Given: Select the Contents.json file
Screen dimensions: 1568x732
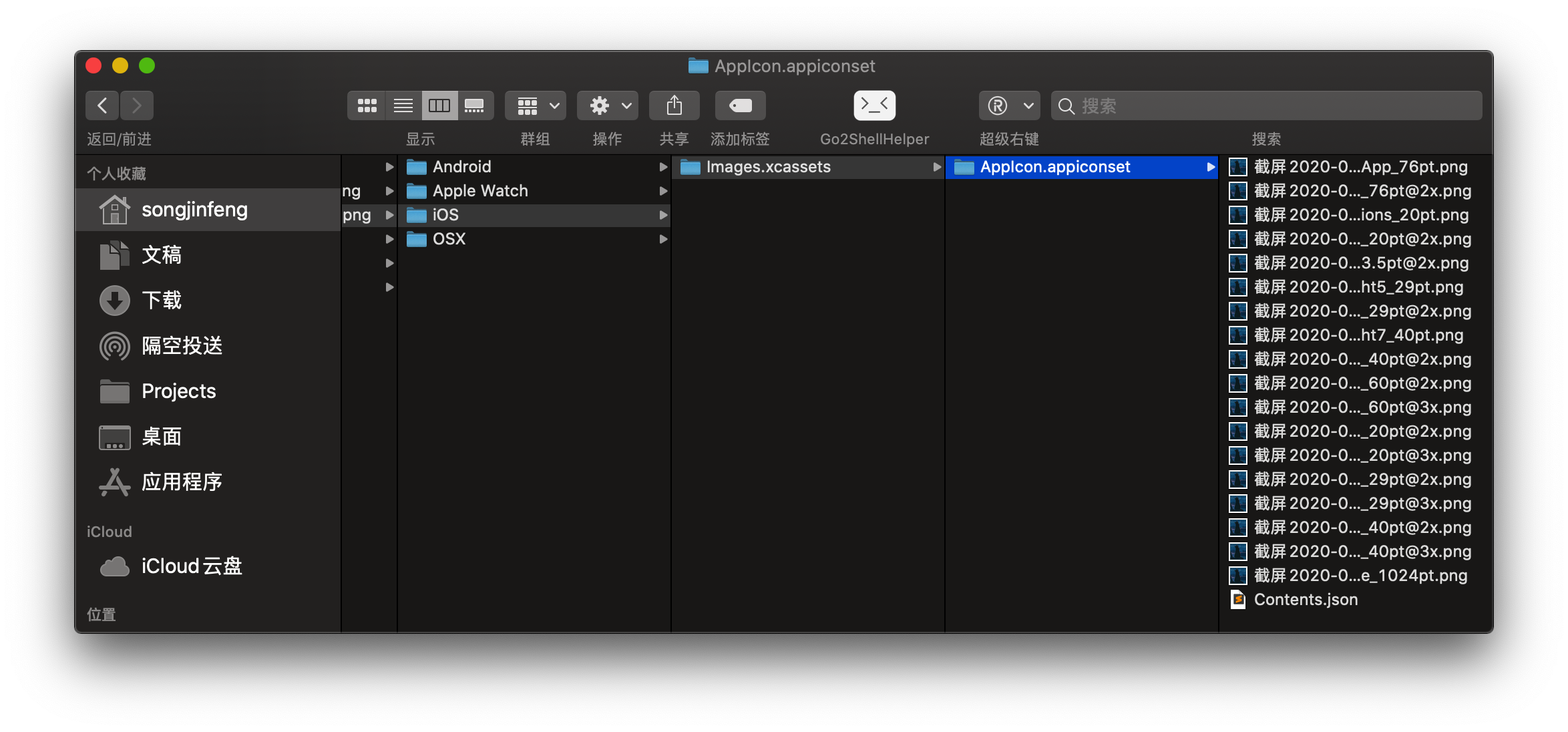Looking at the screenshot, I should click(x=1305, y=600).
